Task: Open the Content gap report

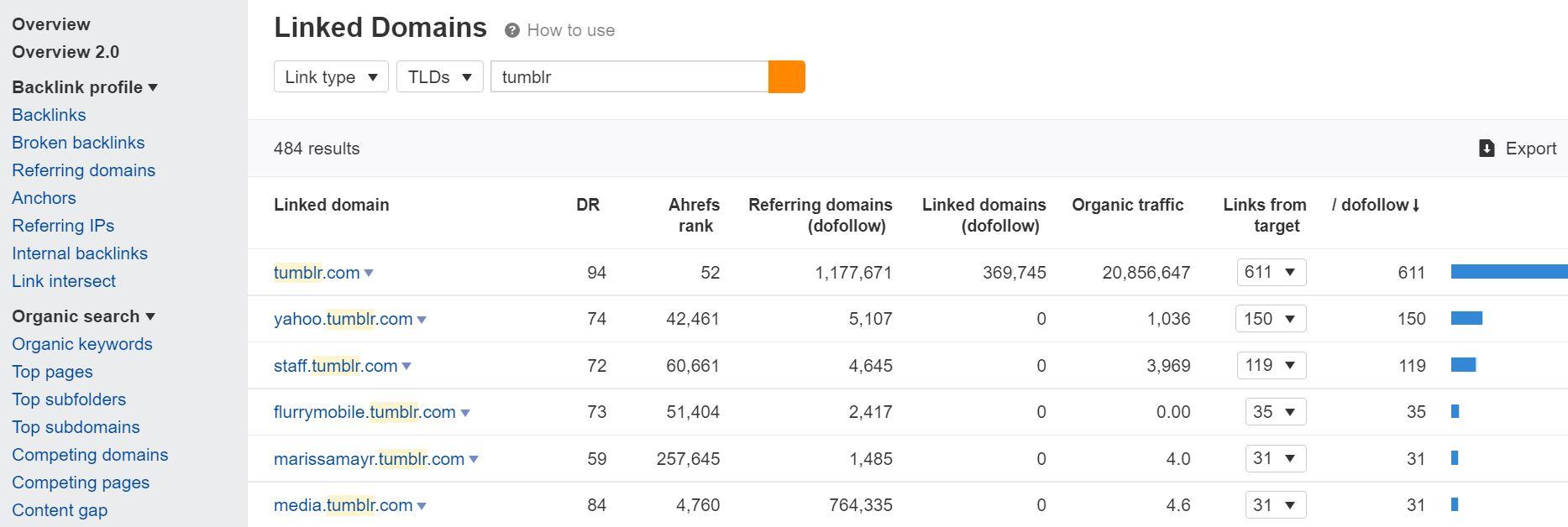Action: (60, 510)
